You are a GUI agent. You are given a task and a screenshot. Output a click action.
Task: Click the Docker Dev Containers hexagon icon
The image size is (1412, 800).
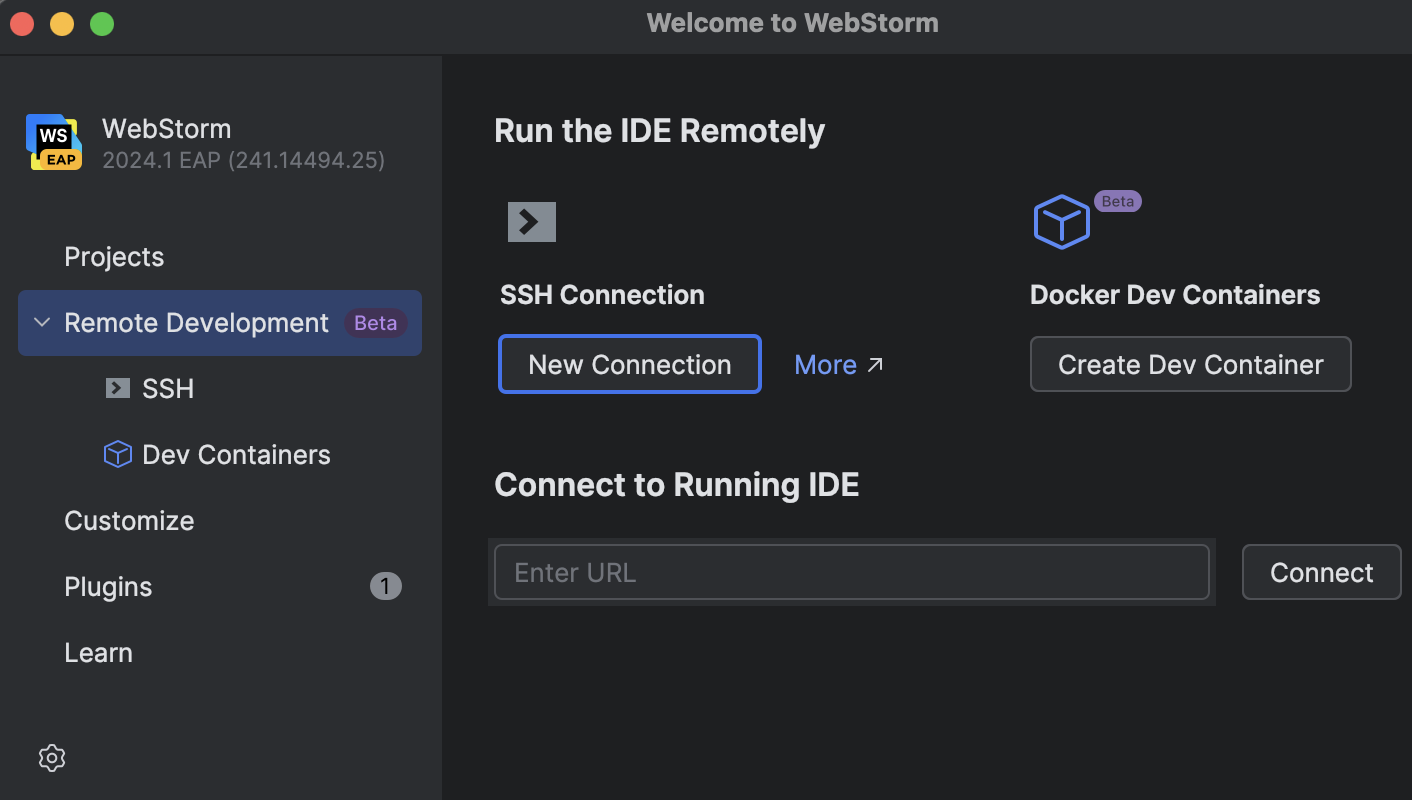[x=1061, y=221]
